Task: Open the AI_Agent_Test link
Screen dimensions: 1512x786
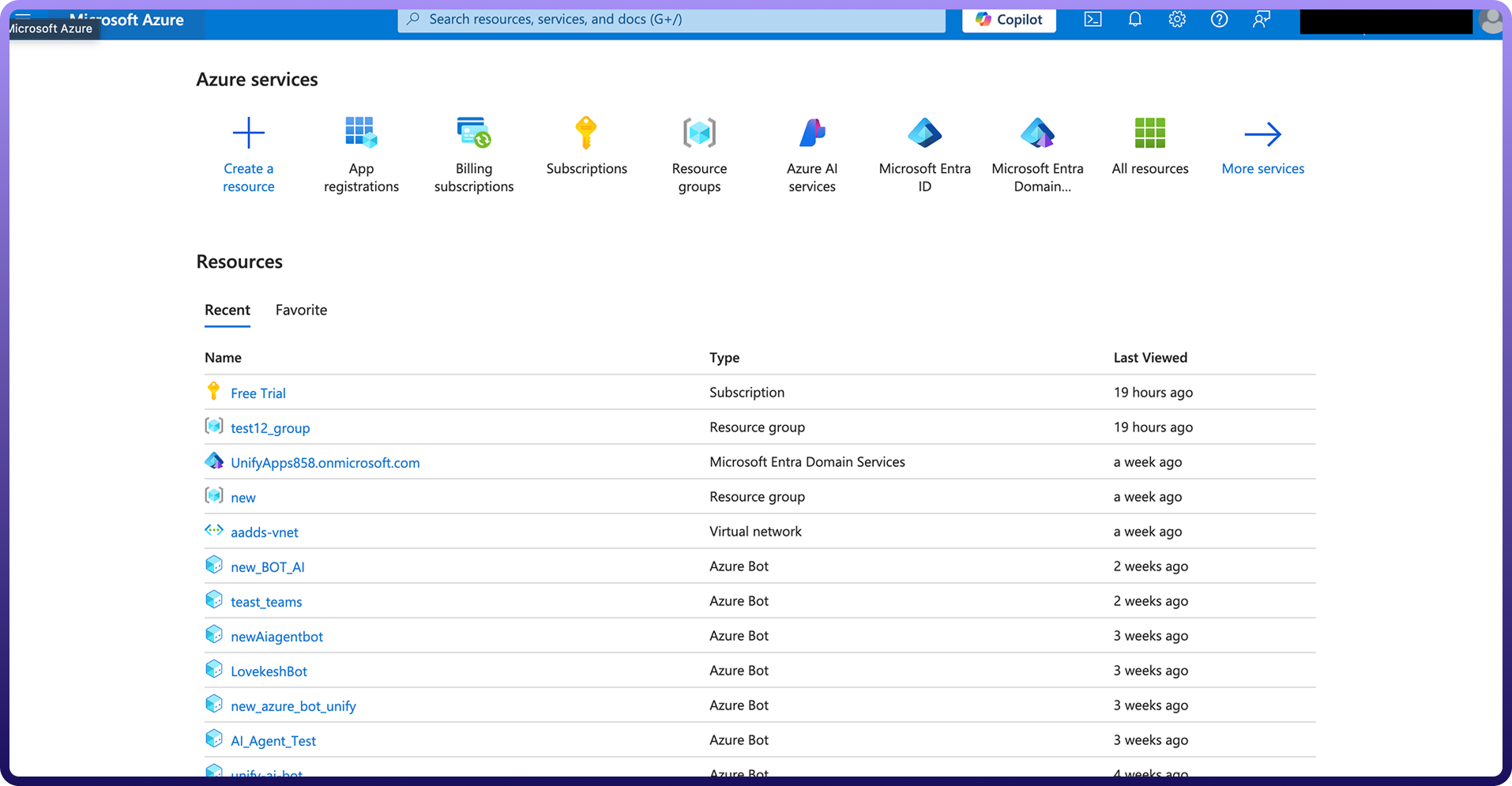Action: coord(273,741)
